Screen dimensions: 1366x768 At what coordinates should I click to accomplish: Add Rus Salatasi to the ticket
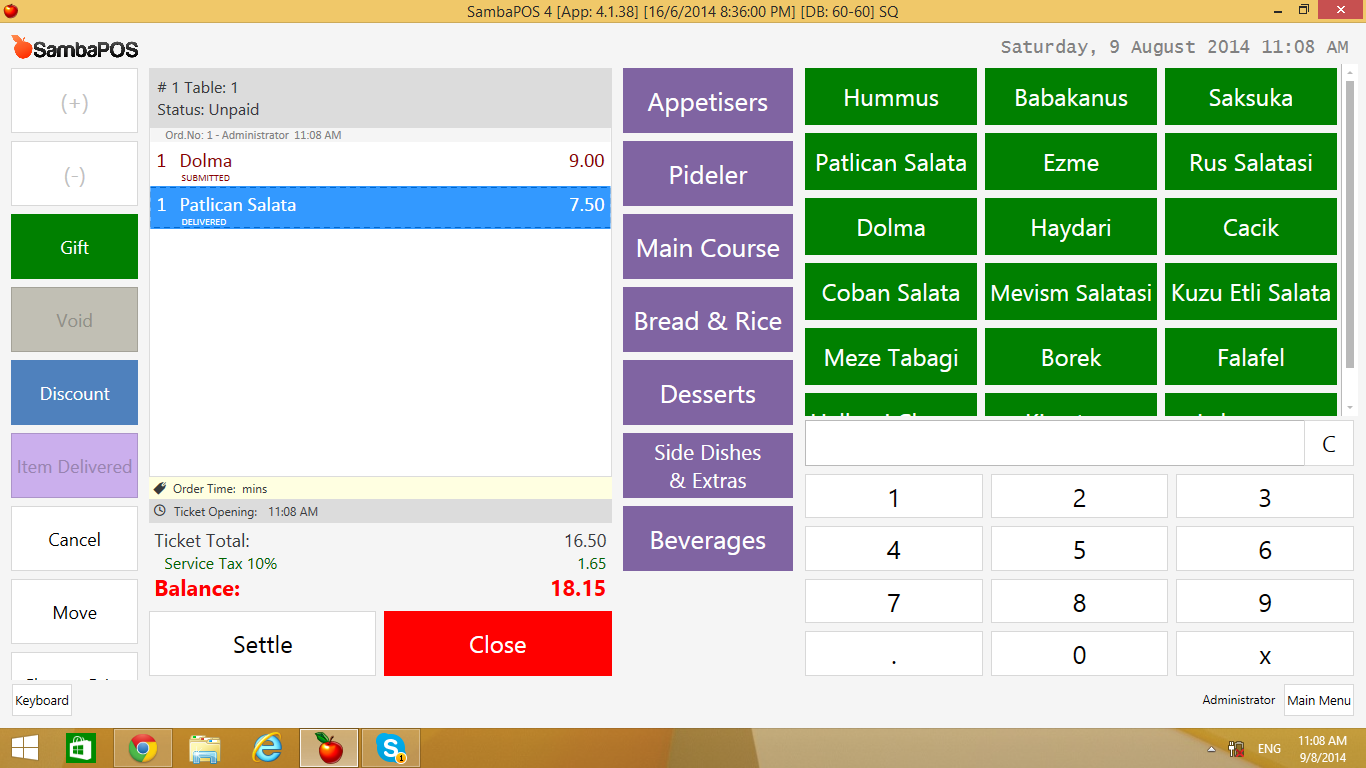tap(1251, 162)
